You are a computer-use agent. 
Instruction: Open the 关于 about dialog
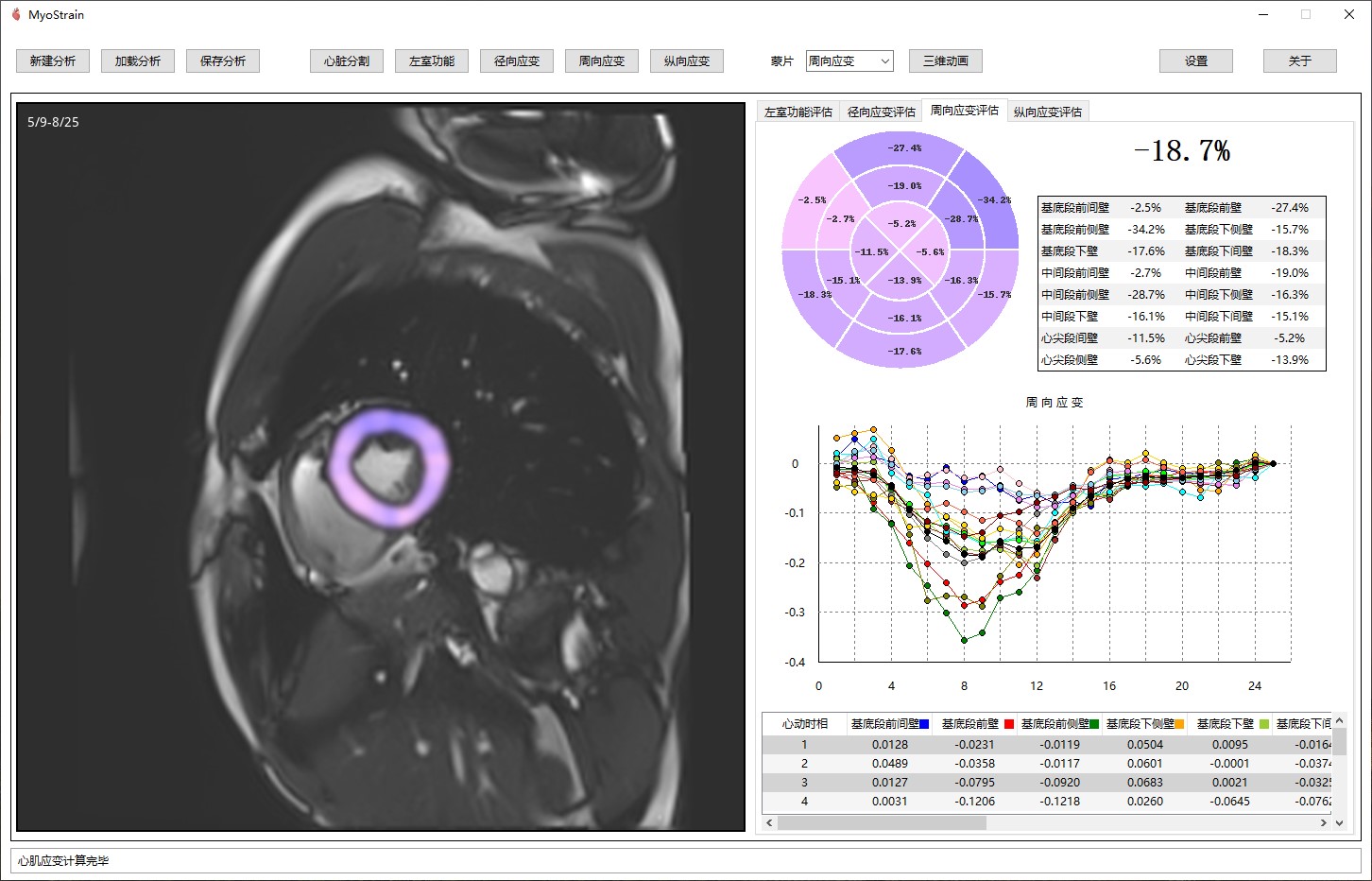[x=1300, y=61]
